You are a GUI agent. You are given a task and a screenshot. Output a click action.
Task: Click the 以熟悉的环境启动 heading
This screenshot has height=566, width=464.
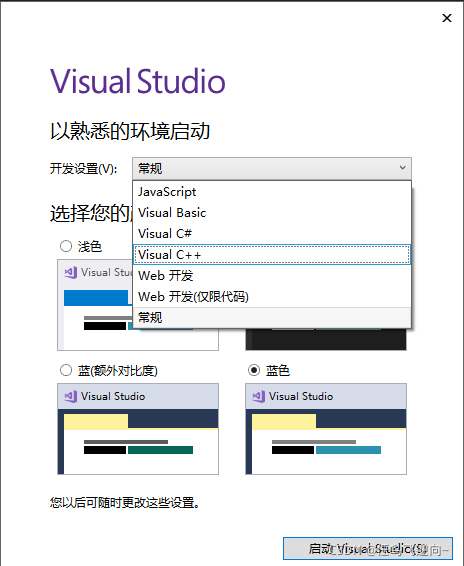coord(130,131)
